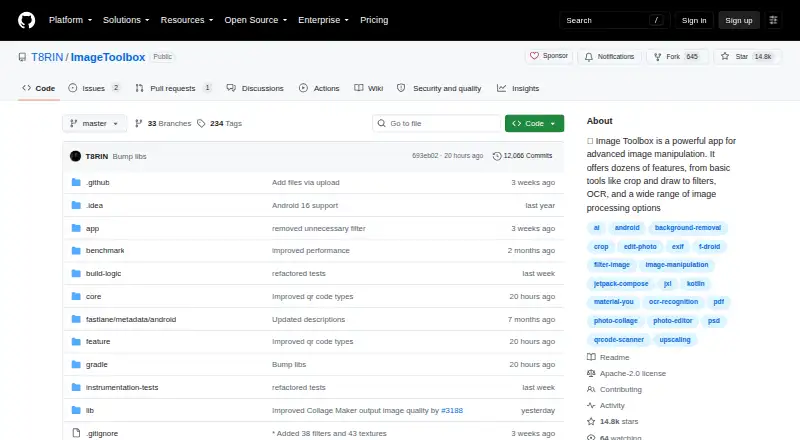Focus the Go to file field
This screenshot has height=440, width=800.
point(437,124)
